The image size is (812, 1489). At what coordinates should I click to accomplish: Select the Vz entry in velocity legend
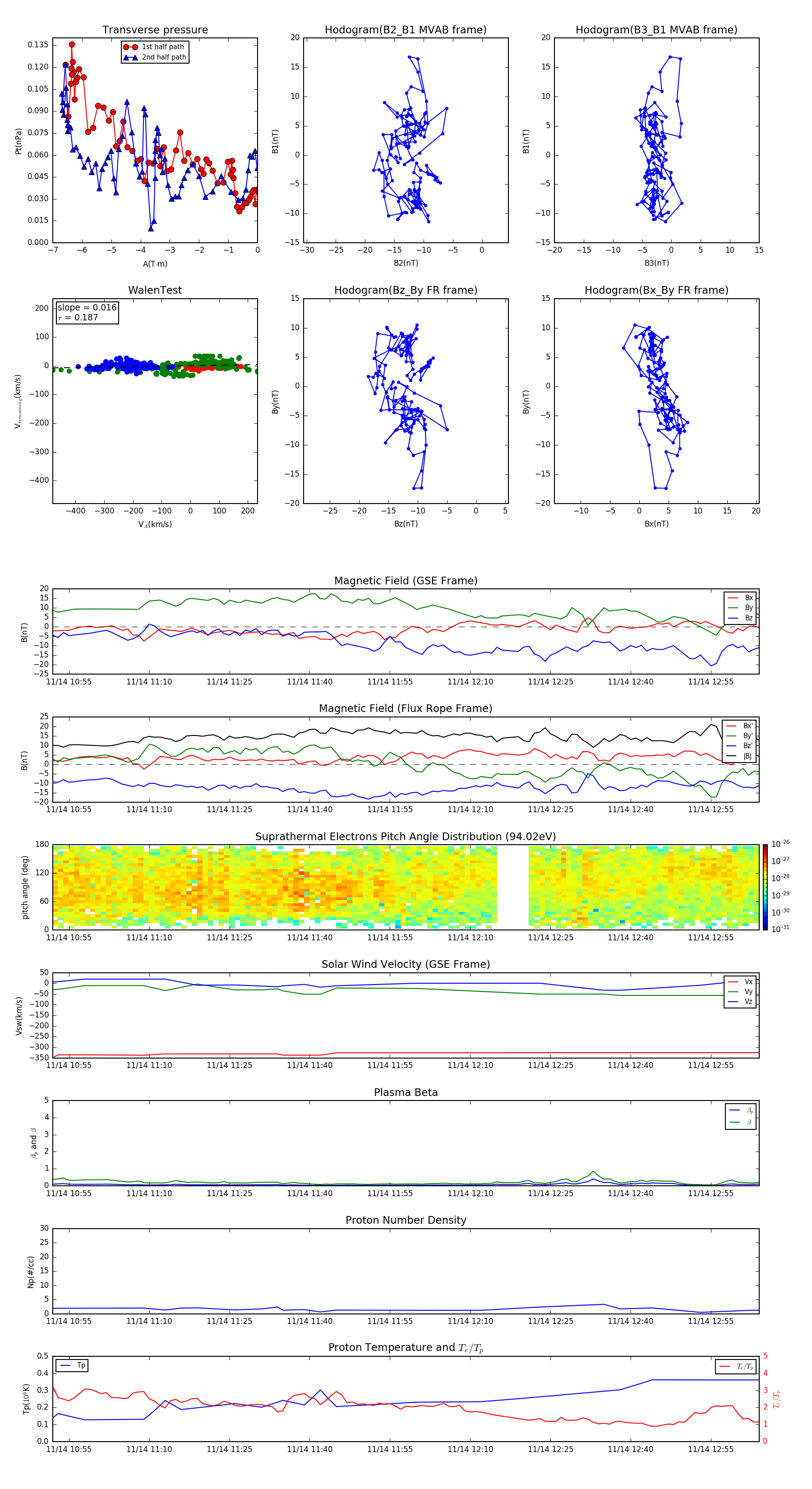[x=741, y=1002]
